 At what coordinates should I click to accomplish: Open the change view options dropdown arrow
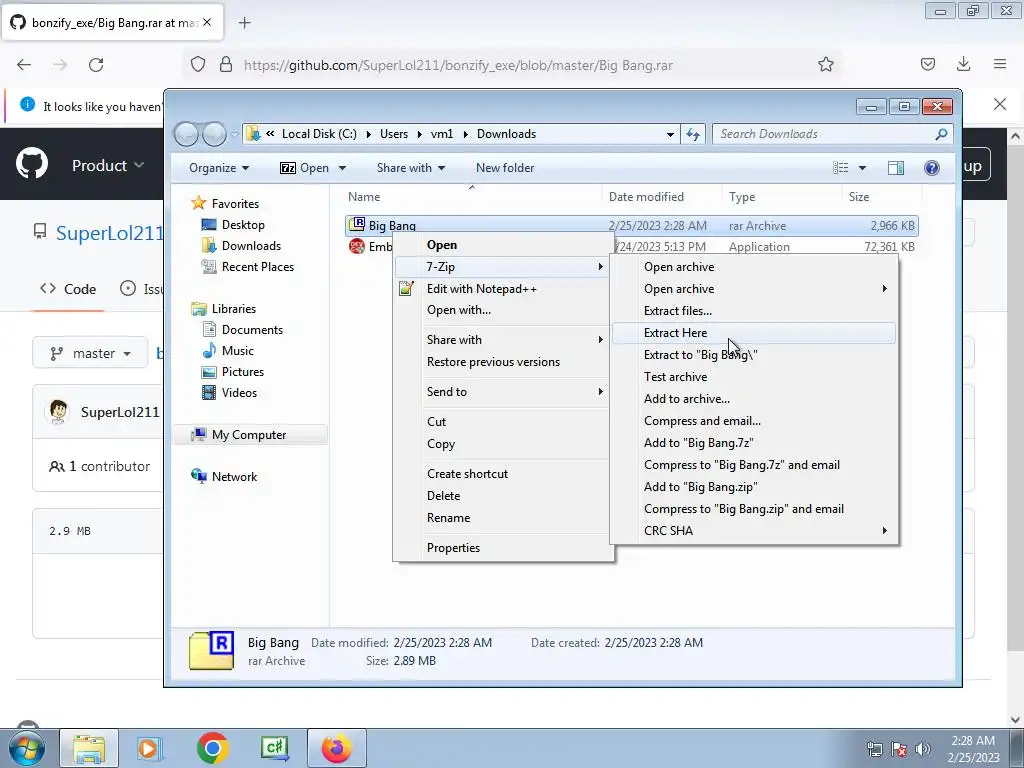[862, 168]
